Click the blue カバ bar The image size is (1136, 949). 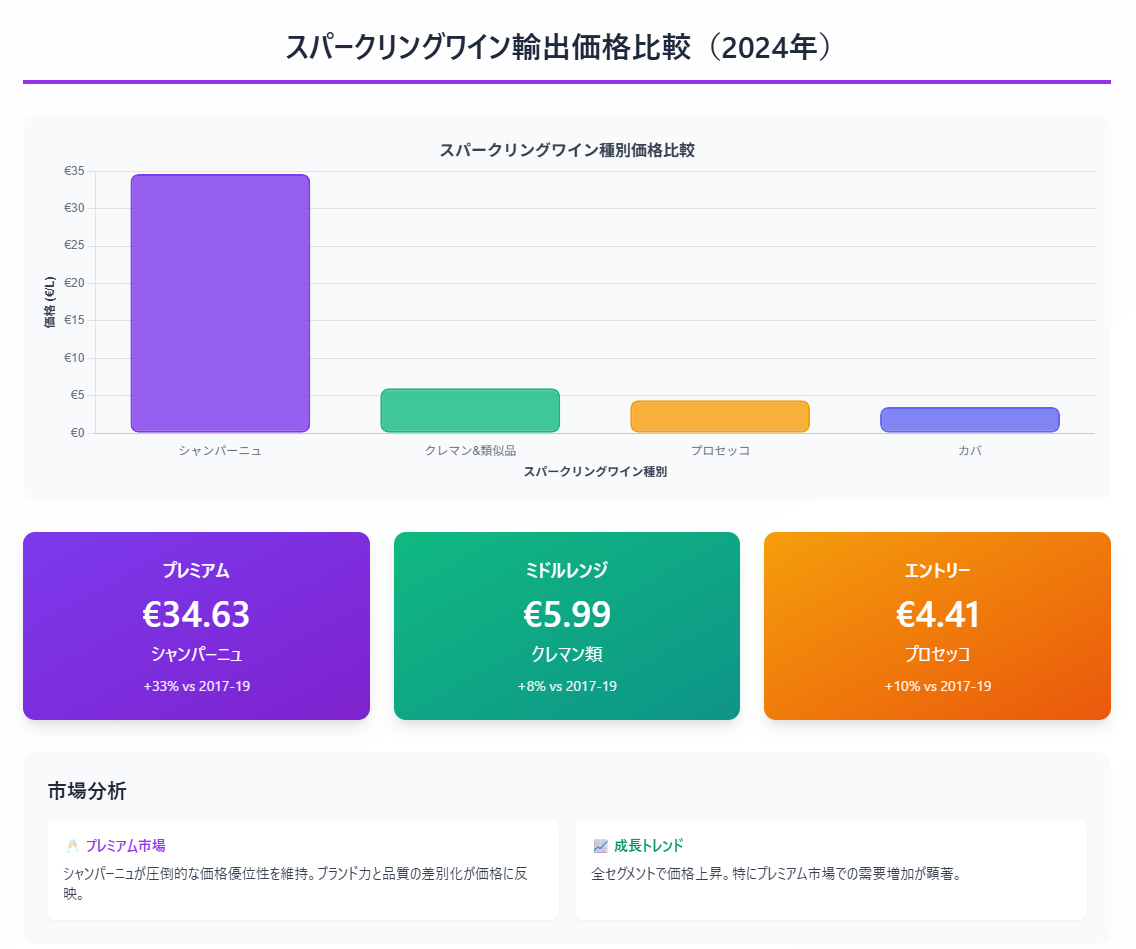[969, 420]
